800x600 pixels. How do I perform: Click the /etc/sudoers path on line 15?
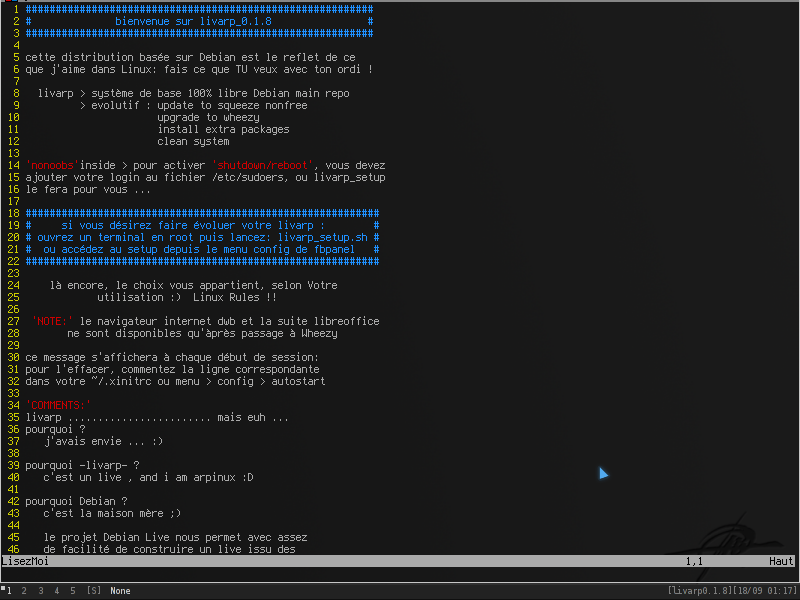click(x=244, y=178)
